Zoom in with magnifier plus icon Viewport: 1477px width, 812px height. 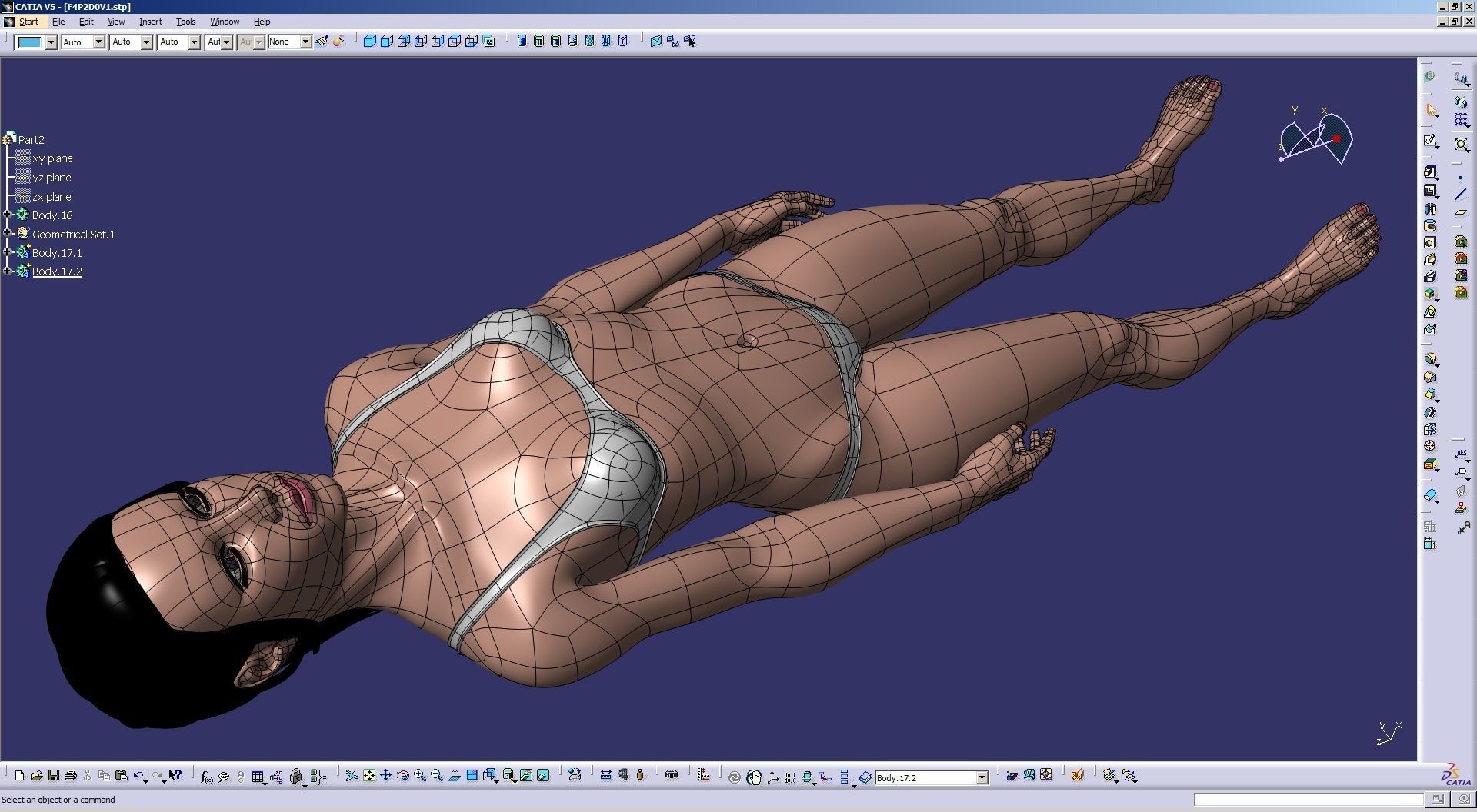click(420, 776)
